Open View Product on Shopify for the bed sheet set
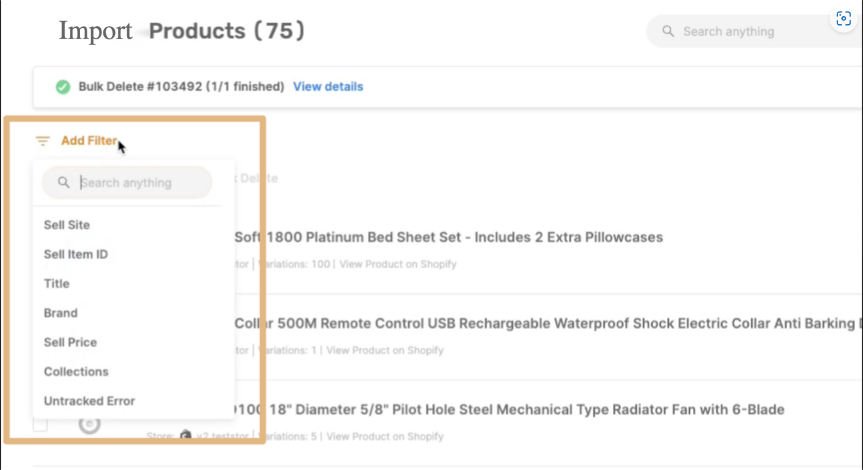This screenshot has height=470, width=864. pos(398,264)
